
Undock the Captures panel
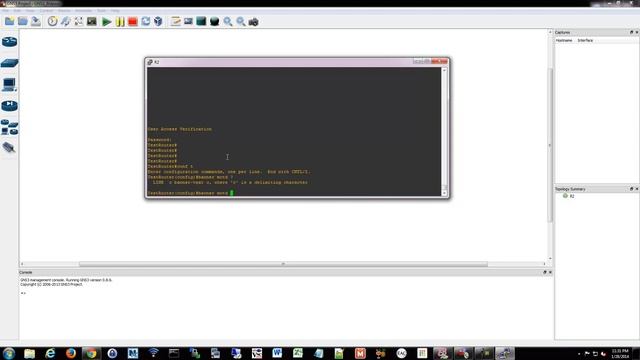coord(631,32)
